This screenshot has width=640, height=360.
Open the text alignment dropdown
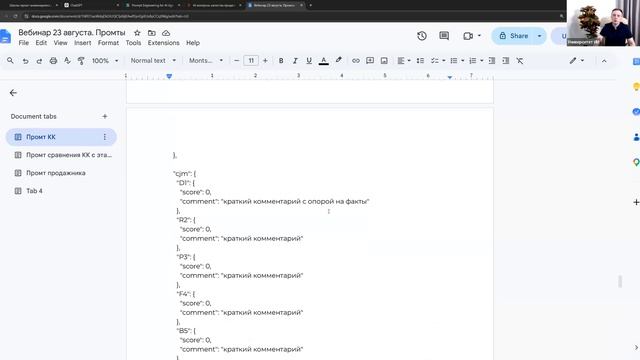click(403, 60)
